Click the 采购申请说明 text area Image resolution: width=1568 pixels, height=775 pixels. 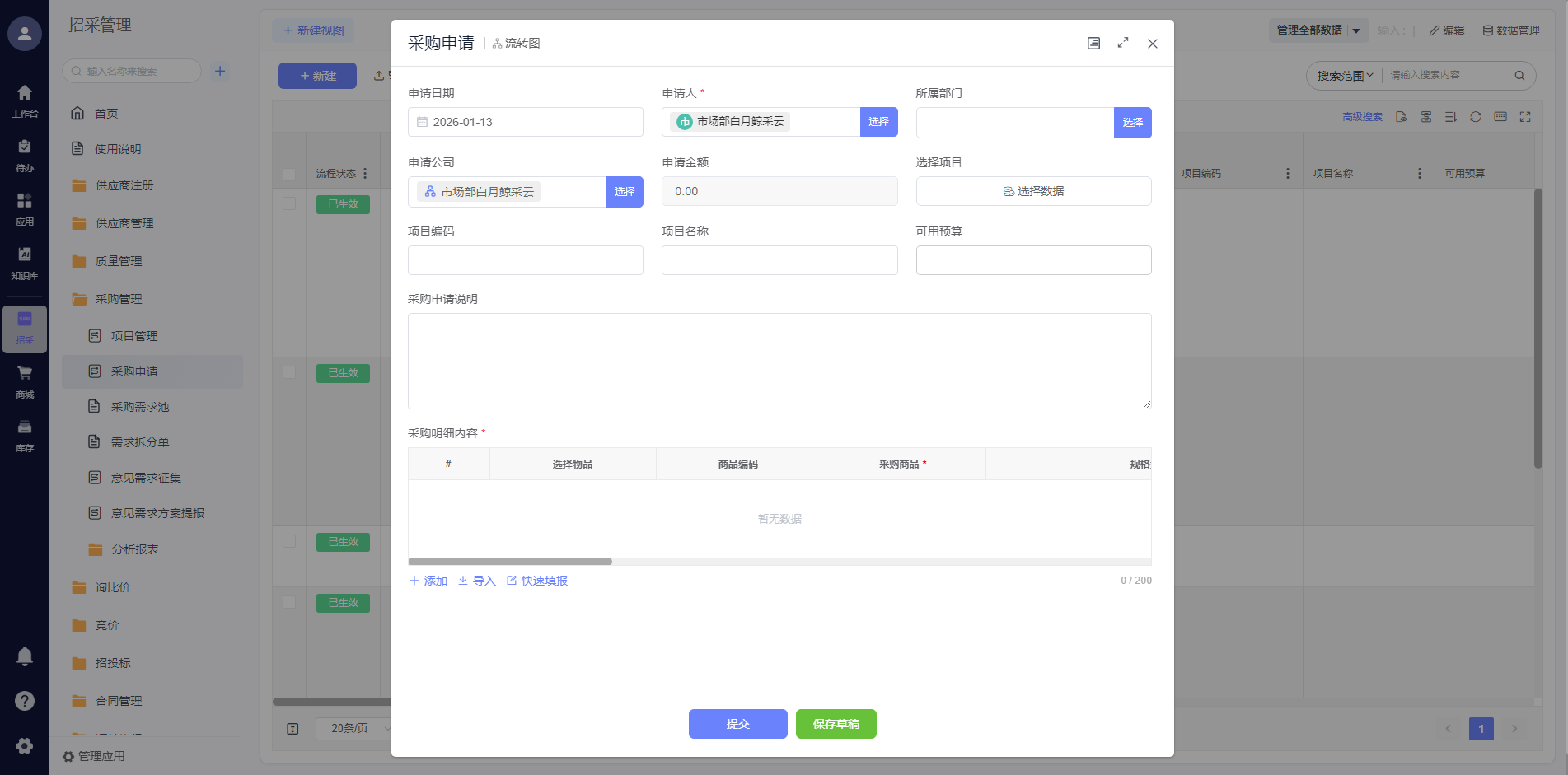coord(779,361)
